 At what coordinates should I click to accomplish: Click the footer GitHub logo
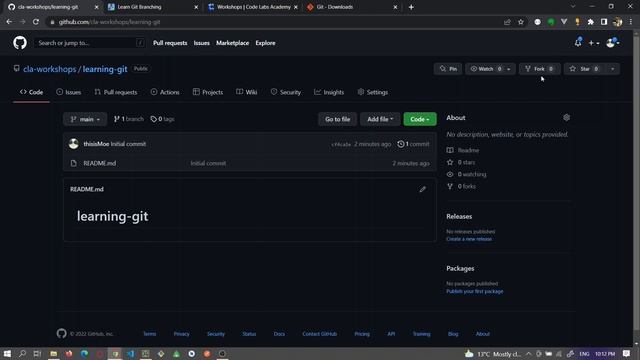[62, 333]
